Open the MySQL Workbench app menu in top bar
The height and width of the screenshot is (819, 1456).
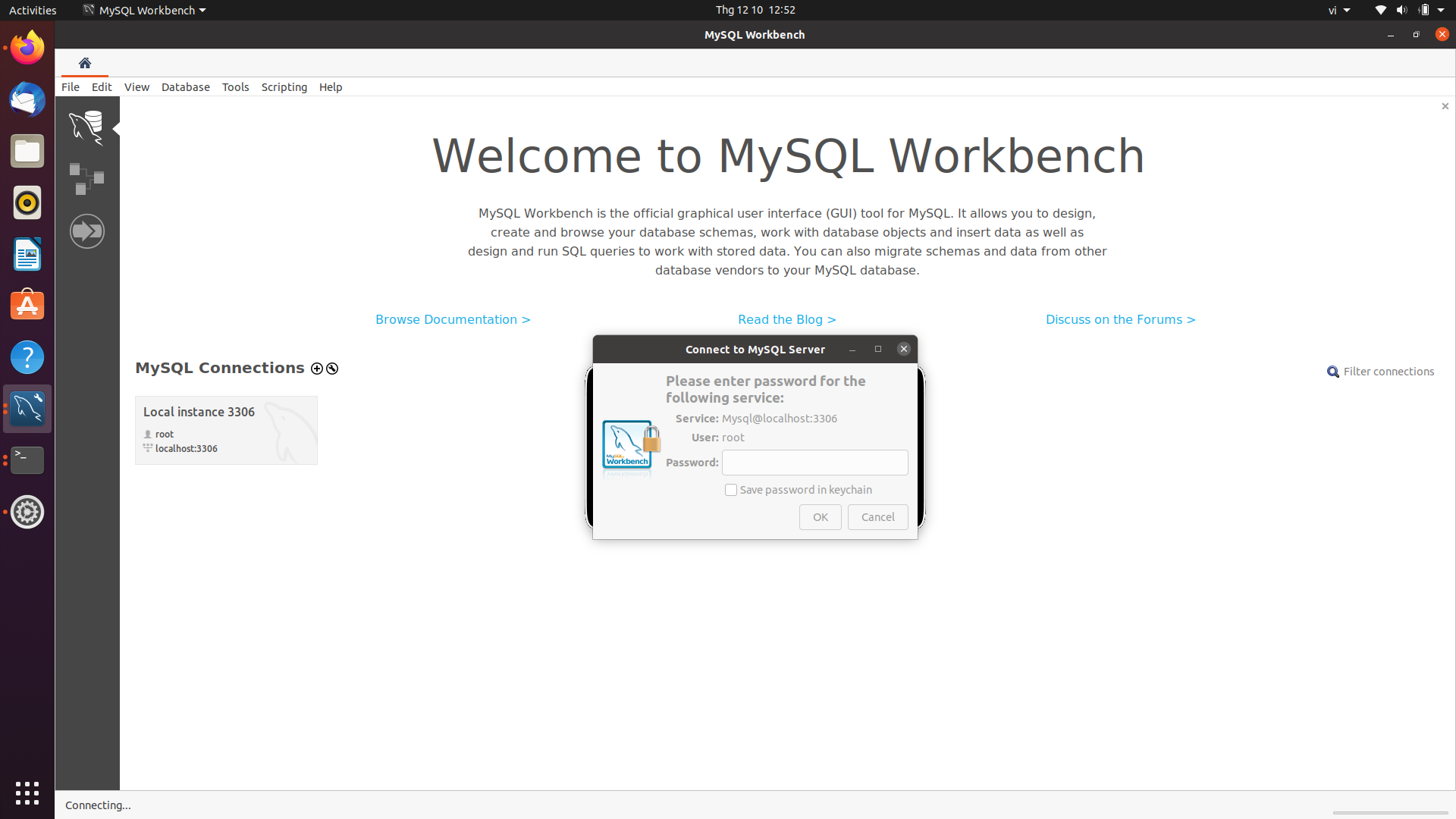pyautogui.click(x=143, y=10)
